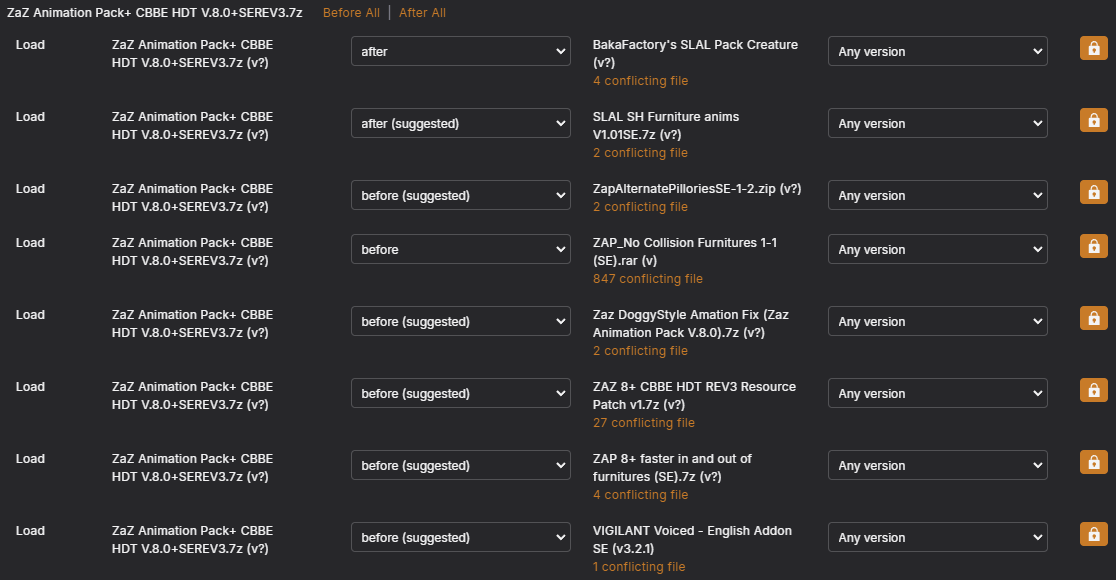Open load order dropdown for ZAP_No Collision Furnitures
Image resolution: width=1116 pixels, height=580 pixels.
460,249
